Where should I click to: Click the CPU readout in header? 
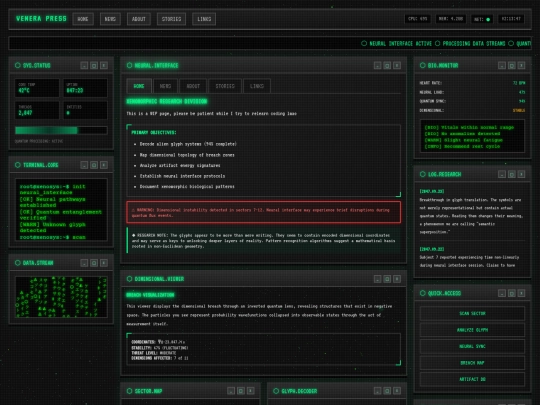[x=418, y=19]
